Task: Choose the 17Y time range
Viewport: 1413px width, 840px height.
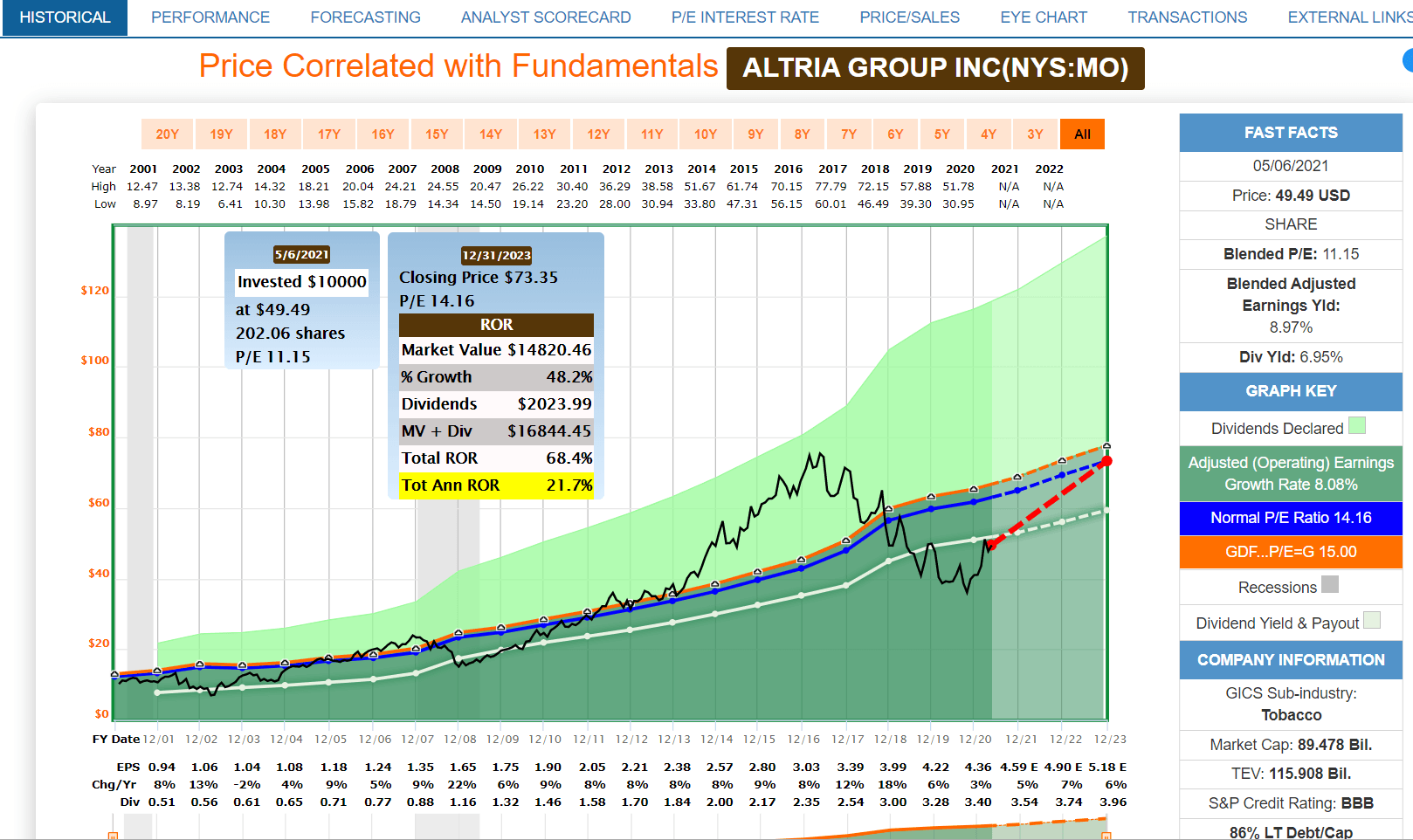Action: point(329,134)
